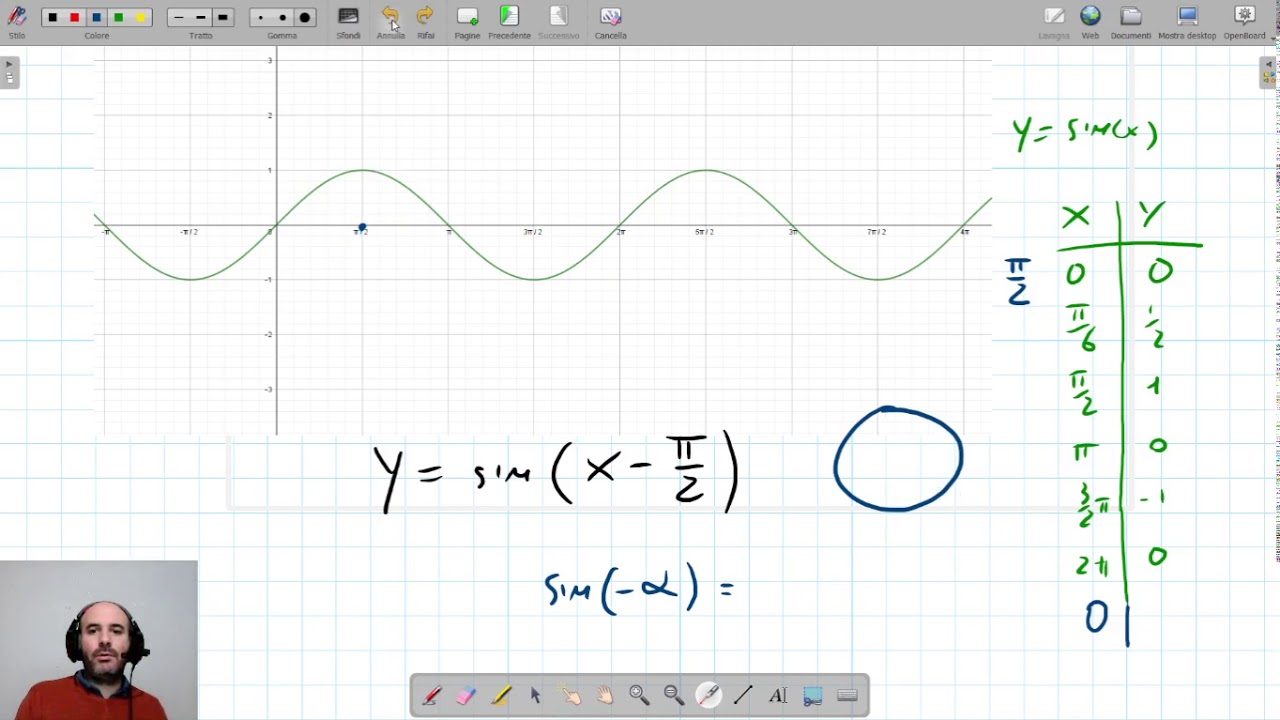This screenshot has height=720, width=1280.
Task: Choose the arrow selection tool
Action: click(535, 696)
